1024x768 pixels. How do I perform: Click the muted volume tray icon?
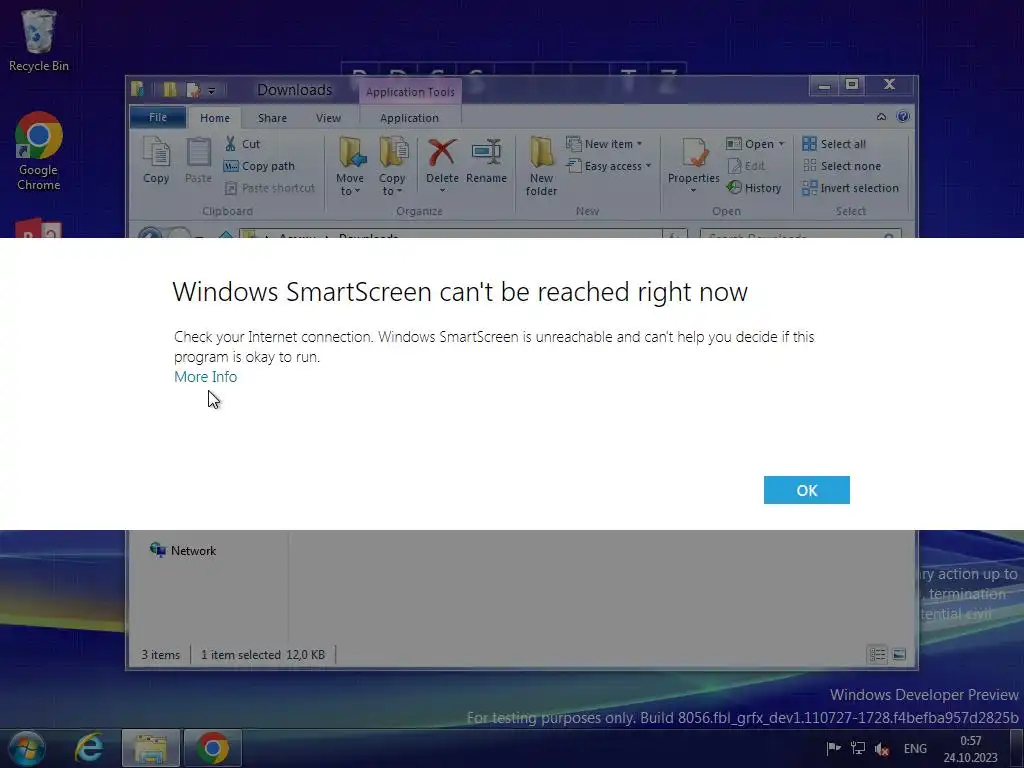coord(882,748)
